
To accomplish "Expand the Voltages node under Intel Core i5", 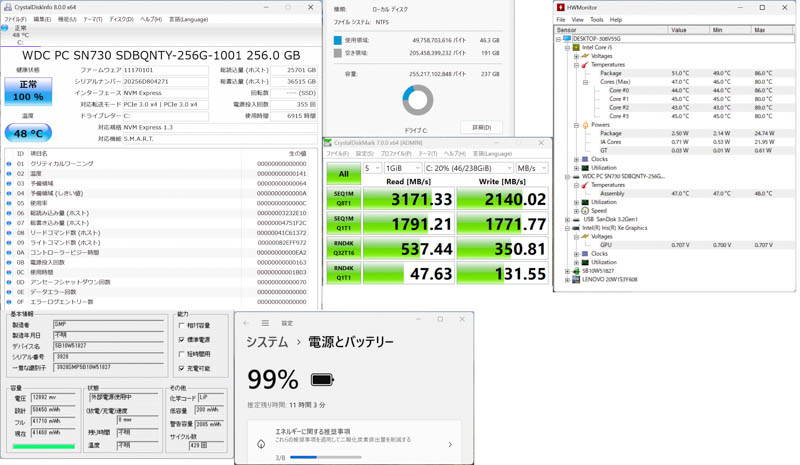I will tap(577, 56).
